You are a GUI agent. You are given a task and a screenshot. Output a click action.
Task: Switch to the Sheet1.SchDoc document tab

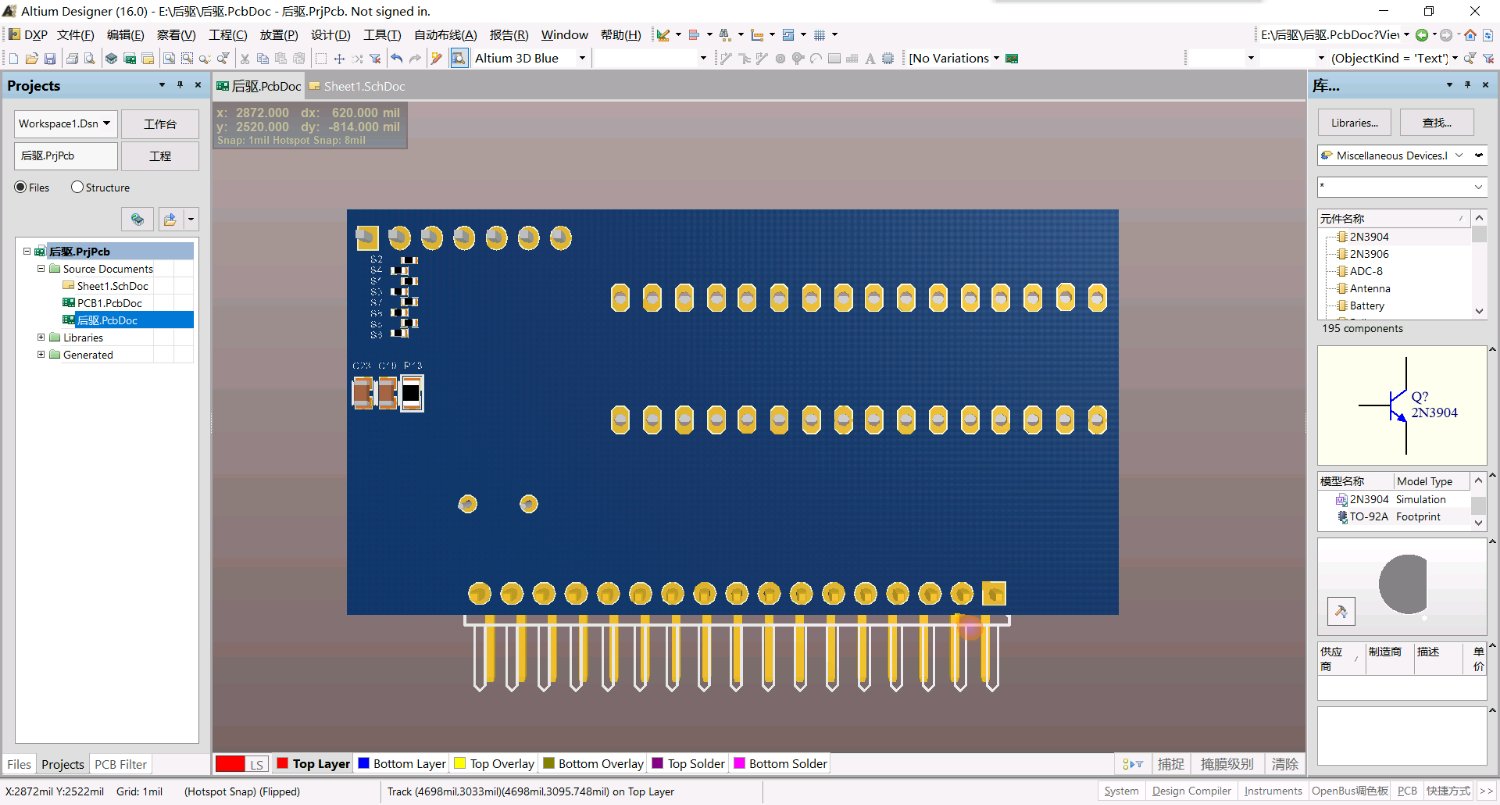(363, 87)
